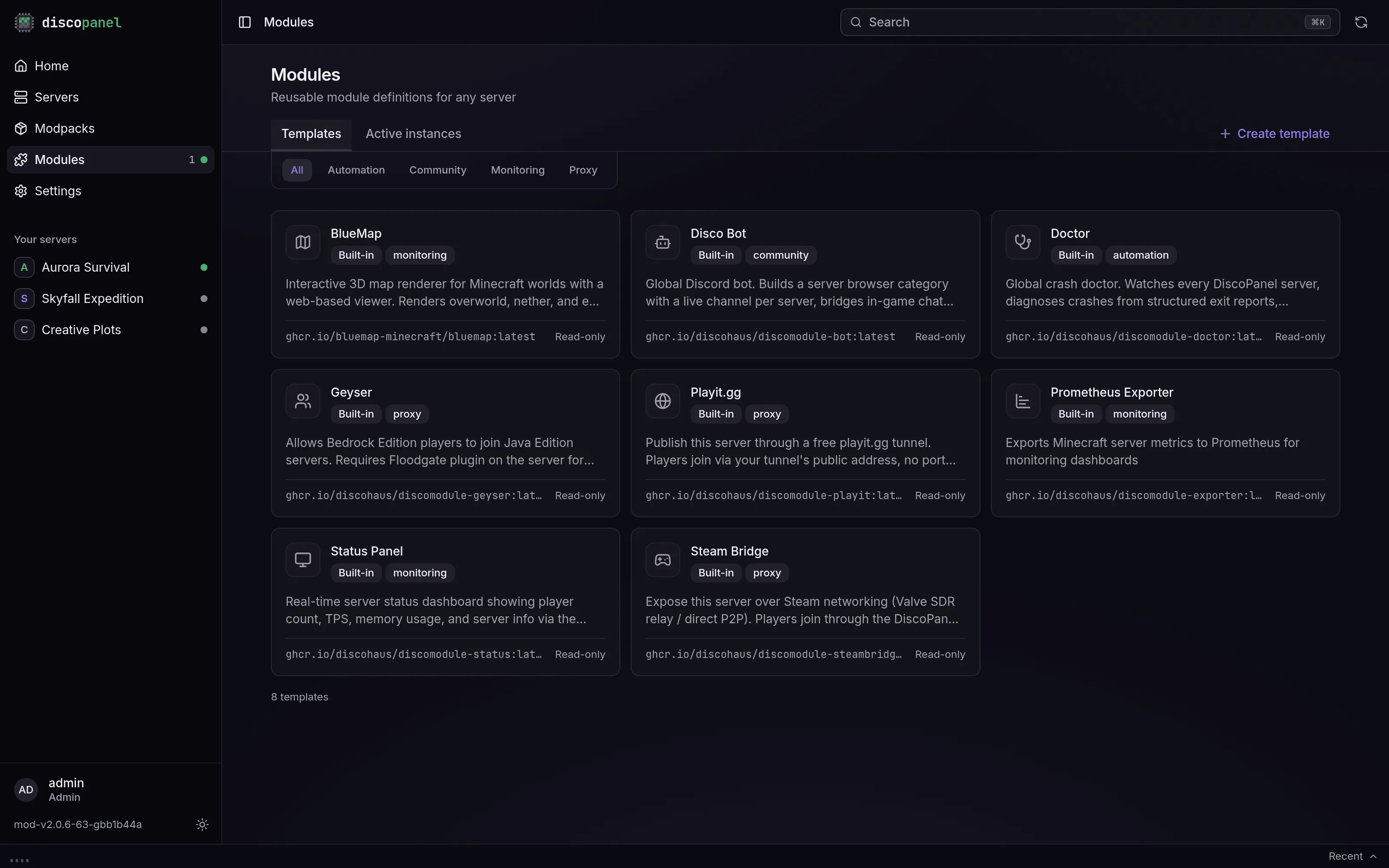Click the Disco Bot robot icon
1389x868 pixels.
(x=663, y=242)
